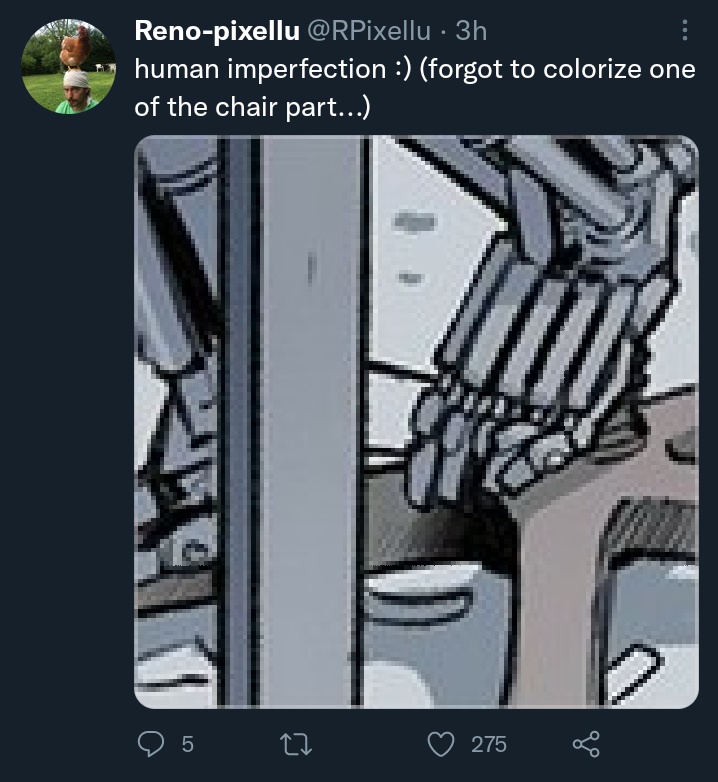718x782 pixels.
Task: Click the reply count showing 5
Action: point(187,744)
